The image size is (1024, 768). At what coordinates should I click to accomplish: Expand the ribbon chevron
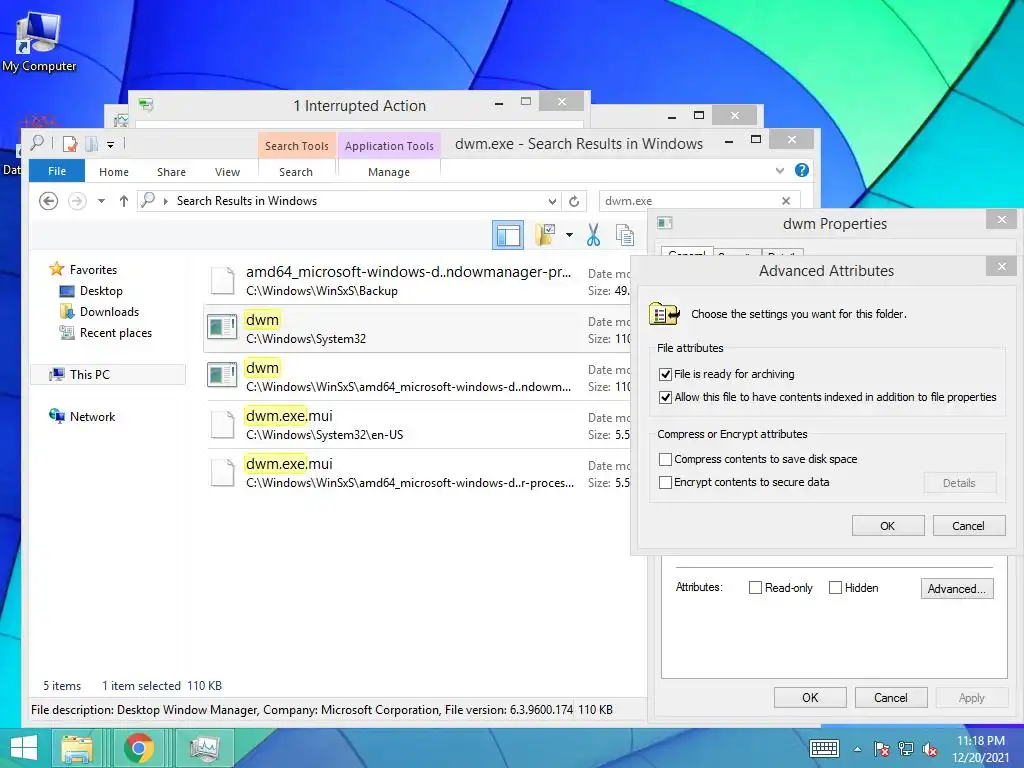(780, 170)
